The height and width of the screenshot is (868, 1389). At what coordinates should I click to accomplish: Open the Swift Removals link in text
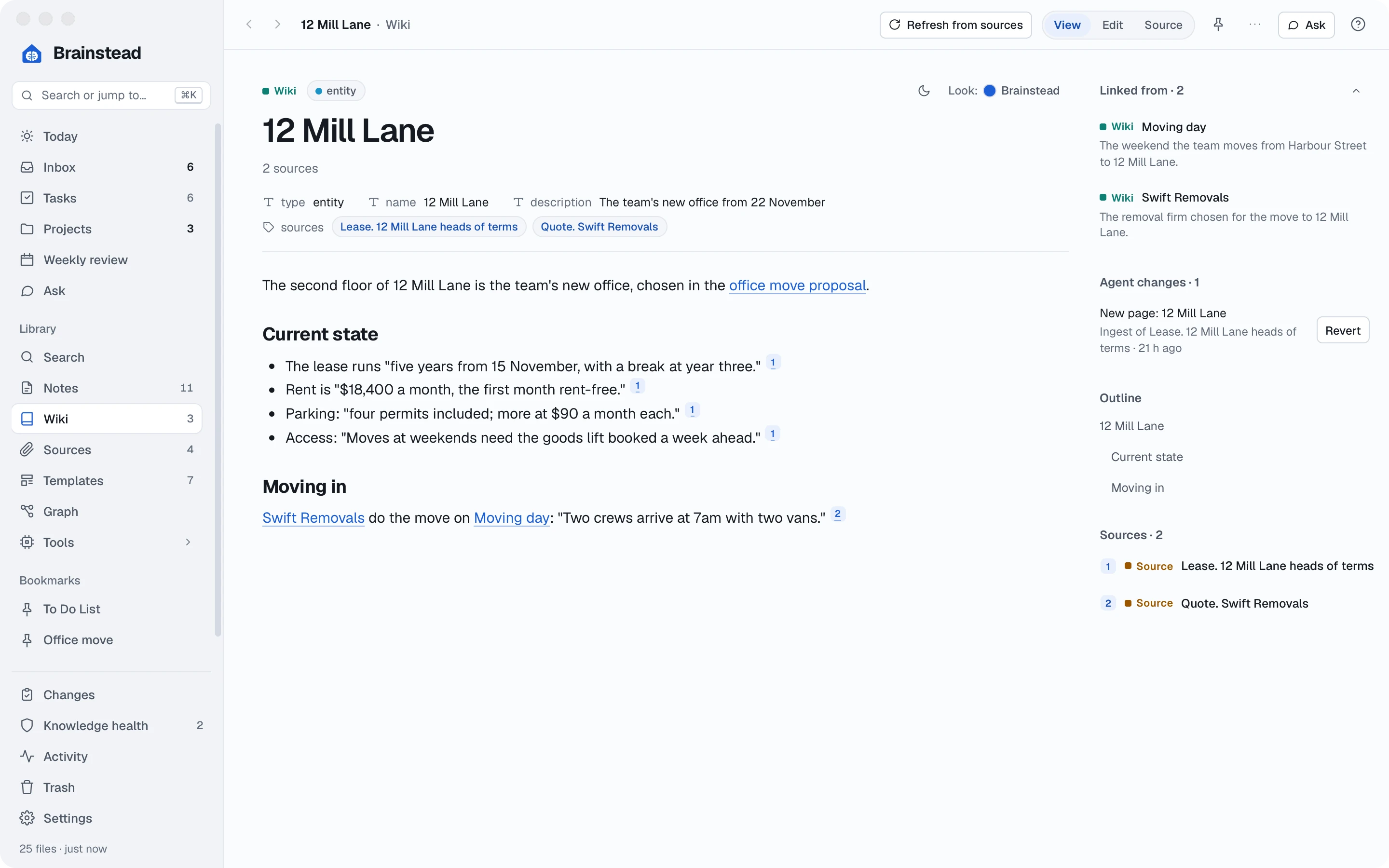pyautogui.click(x=313, y=518)
